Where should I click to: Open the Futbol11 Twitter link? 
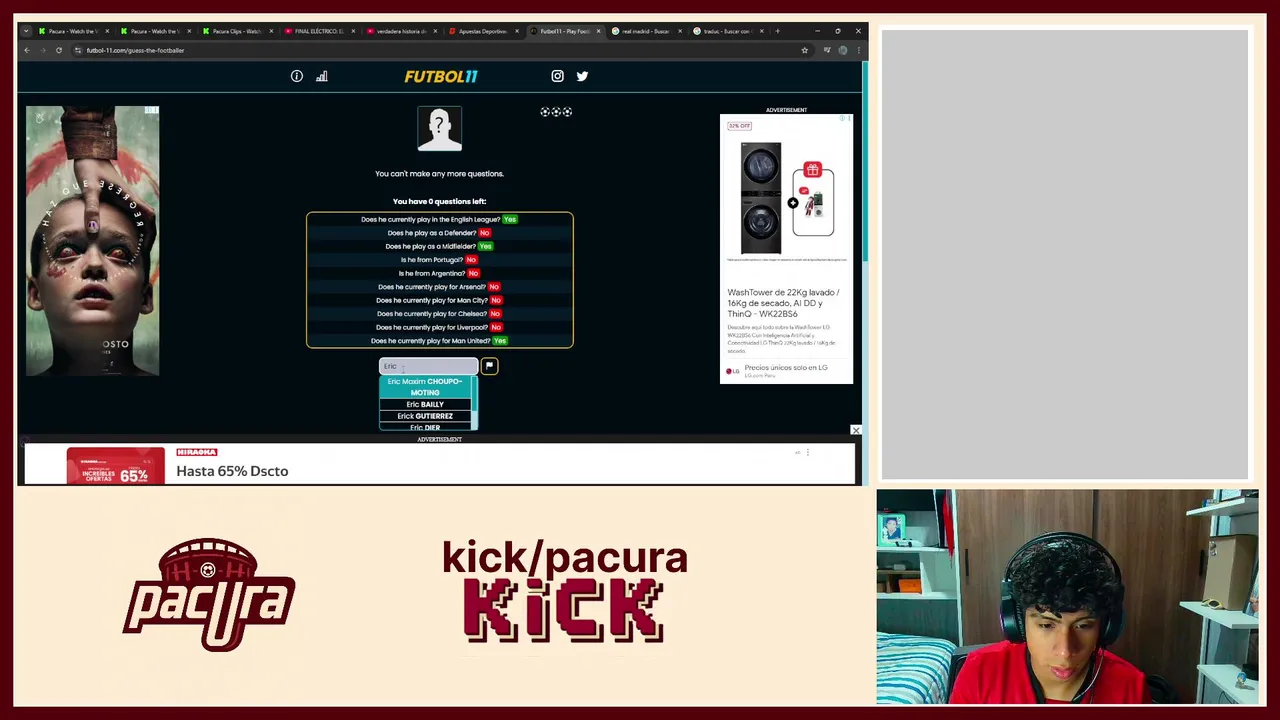point(582,76)
